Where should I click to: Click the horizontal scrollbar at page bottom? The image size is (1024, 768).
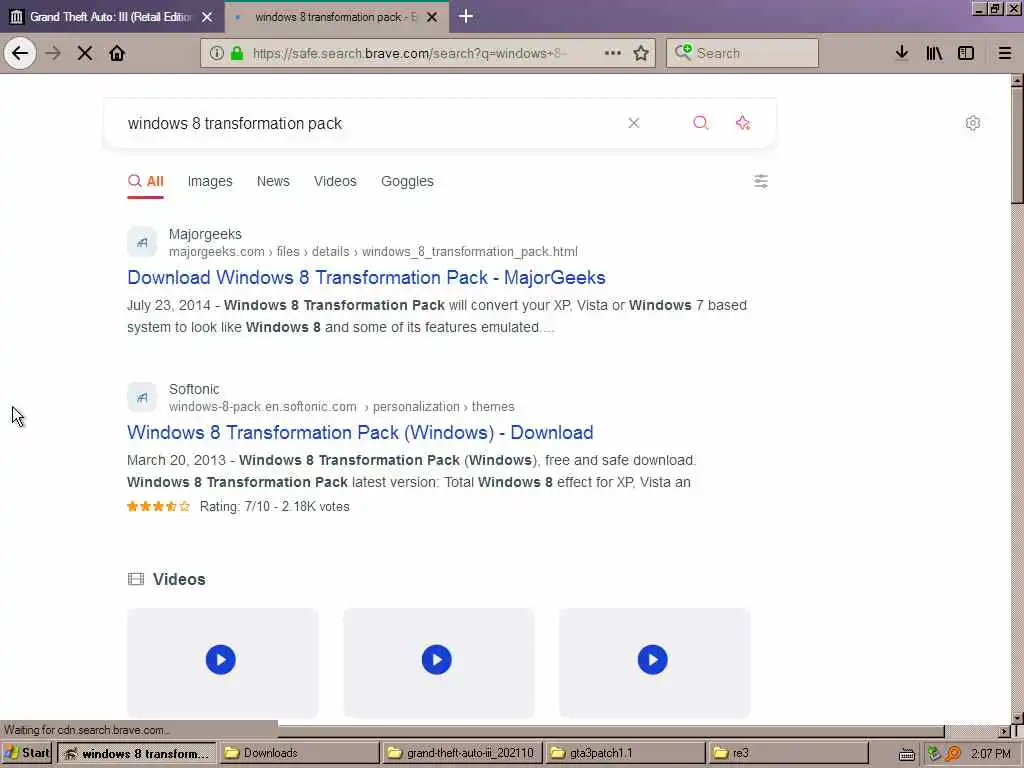612,731
